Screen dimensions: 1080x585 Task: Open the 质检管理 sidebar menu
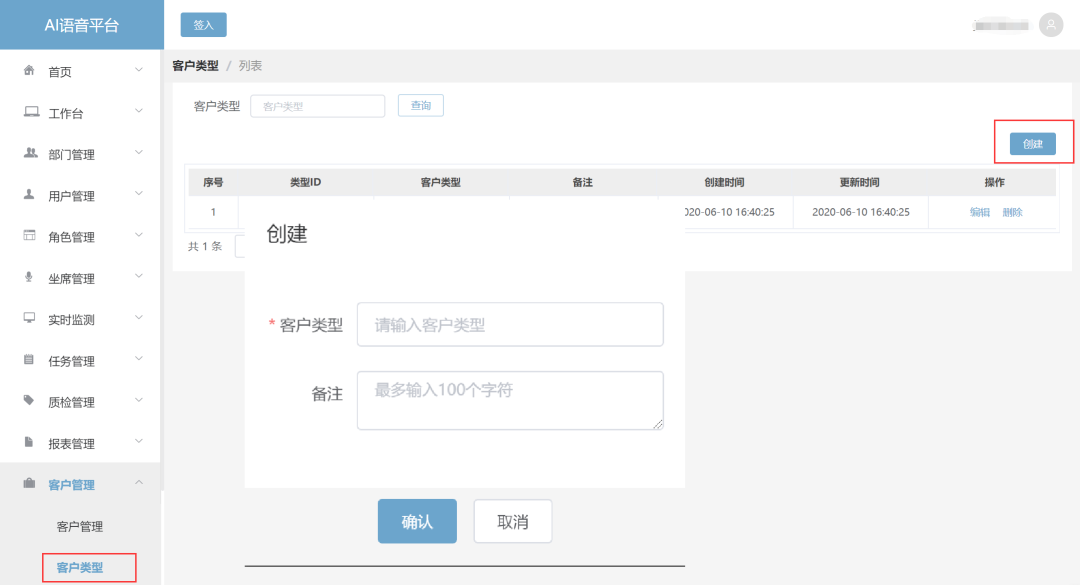81,402
